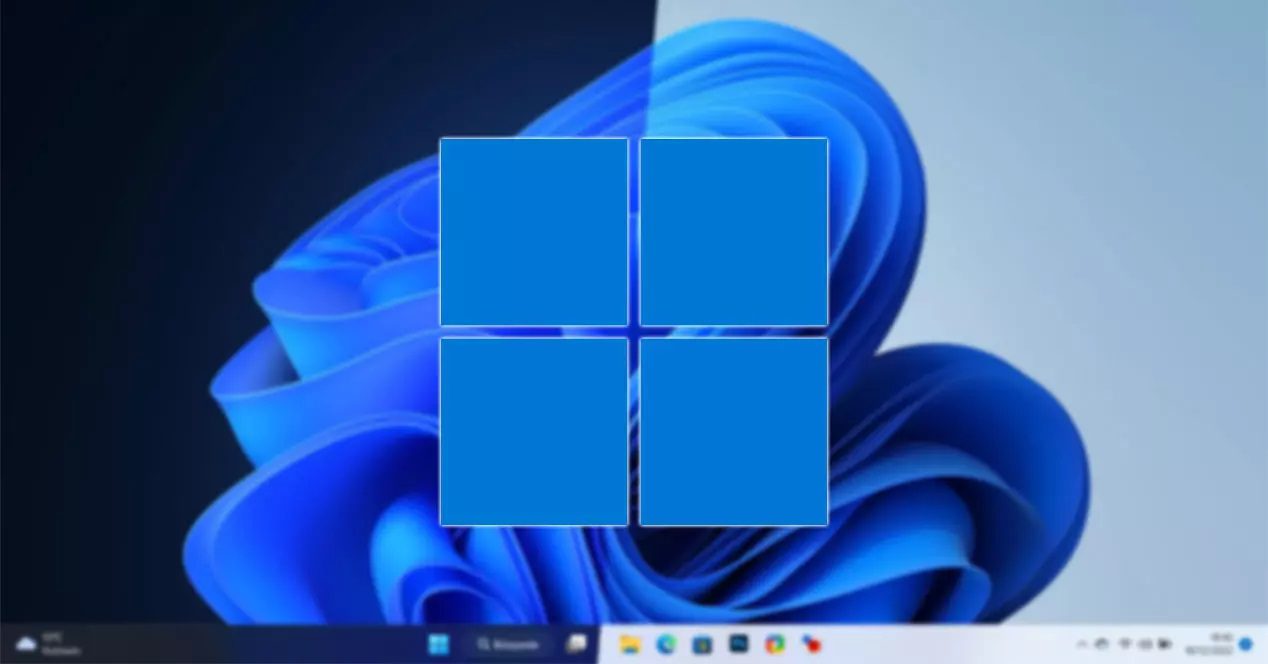This screenshot has height=664, width=1268.
Task: Open Task View from the taskbar
Action: pos(575,644)
